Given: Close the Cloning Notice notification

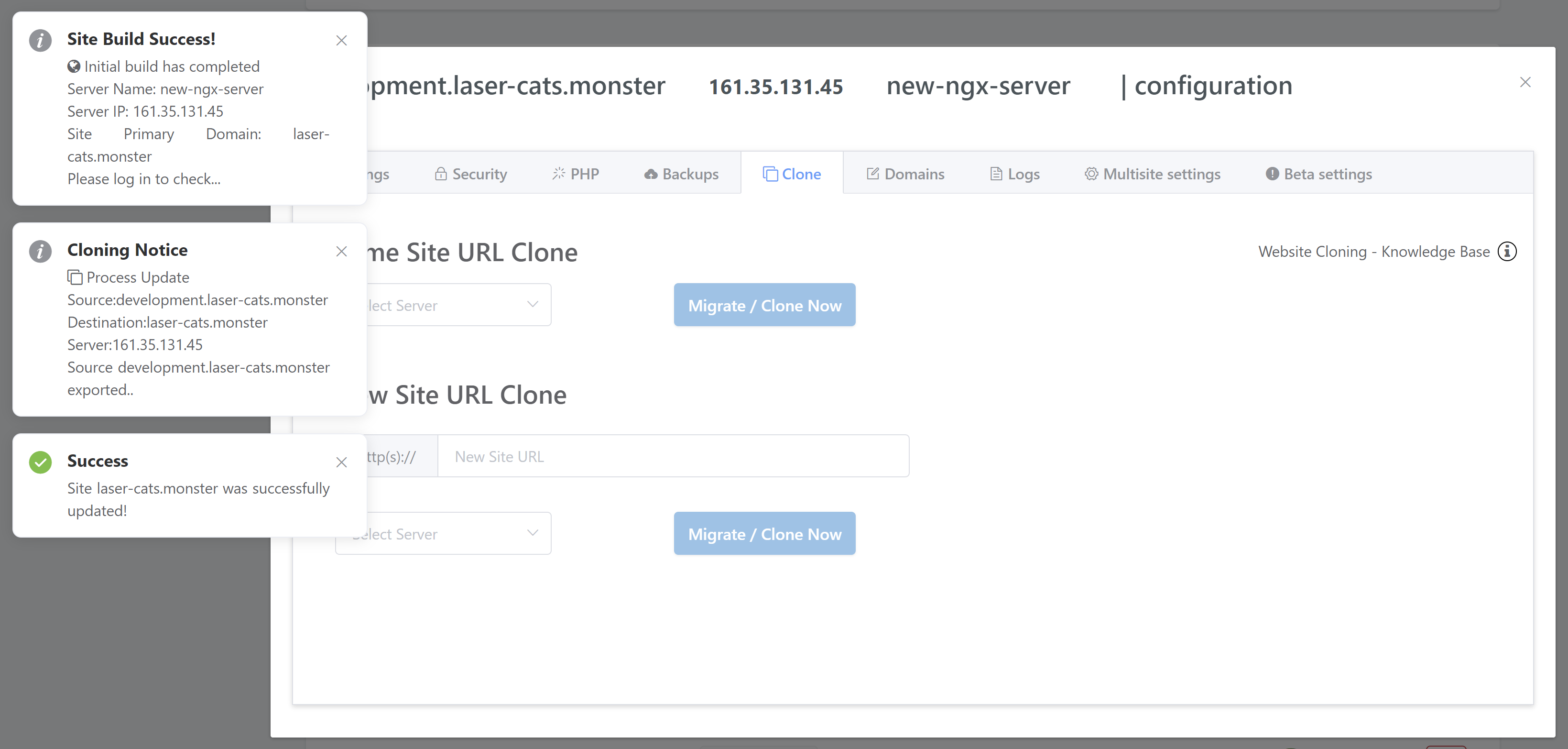Looking at the screenshot, I should coord(341,251).
